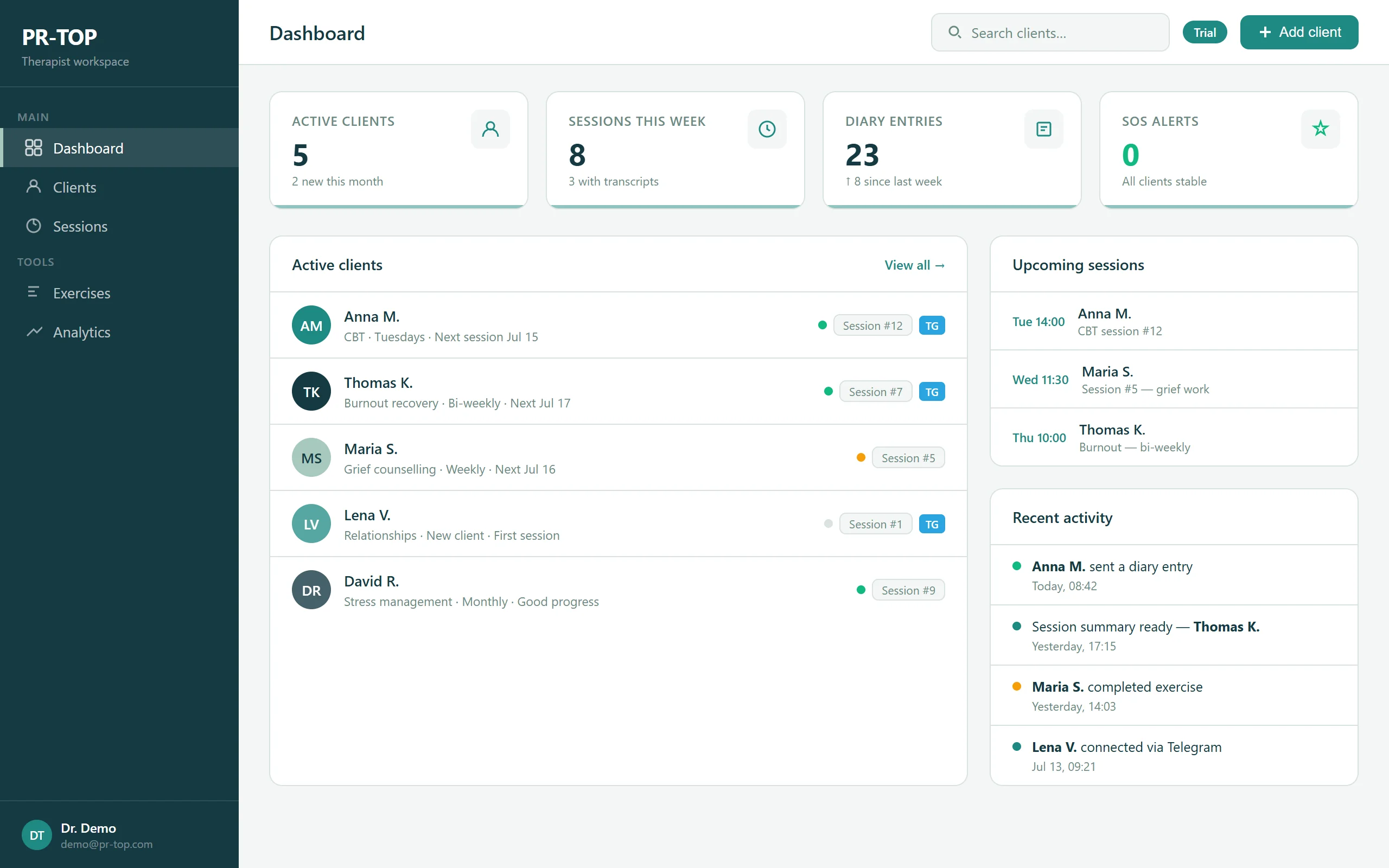Screen dimensions: 1389x868
Task: Select Lena V. name in active clients list
Action: (367, 515)
